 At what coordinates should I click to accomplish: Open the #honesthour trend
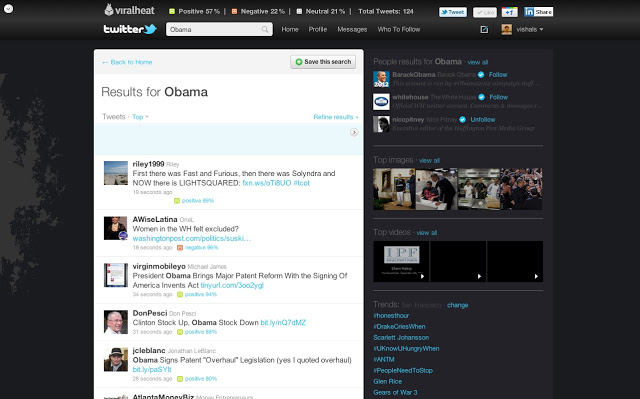click(391, 316)
